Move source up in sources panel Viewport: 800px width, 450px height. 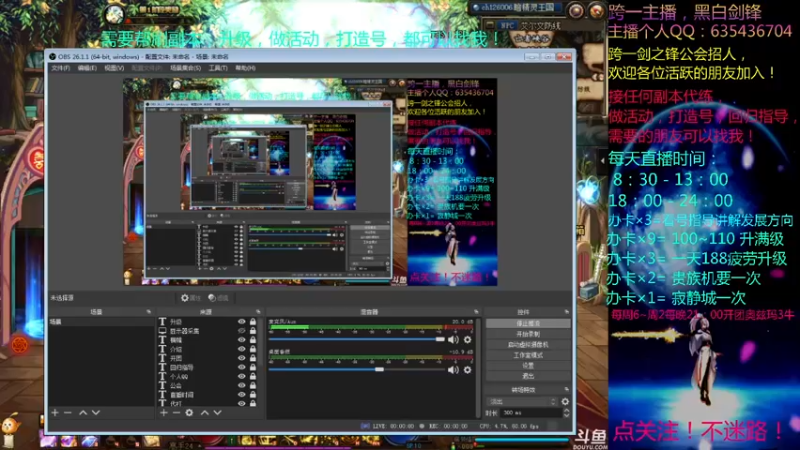(x=205, y=413)
